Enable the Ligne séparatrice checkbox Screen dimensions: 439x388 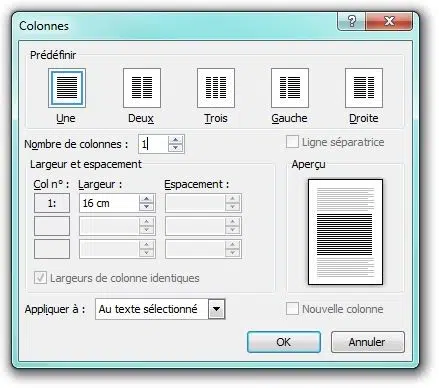point(292,142)
